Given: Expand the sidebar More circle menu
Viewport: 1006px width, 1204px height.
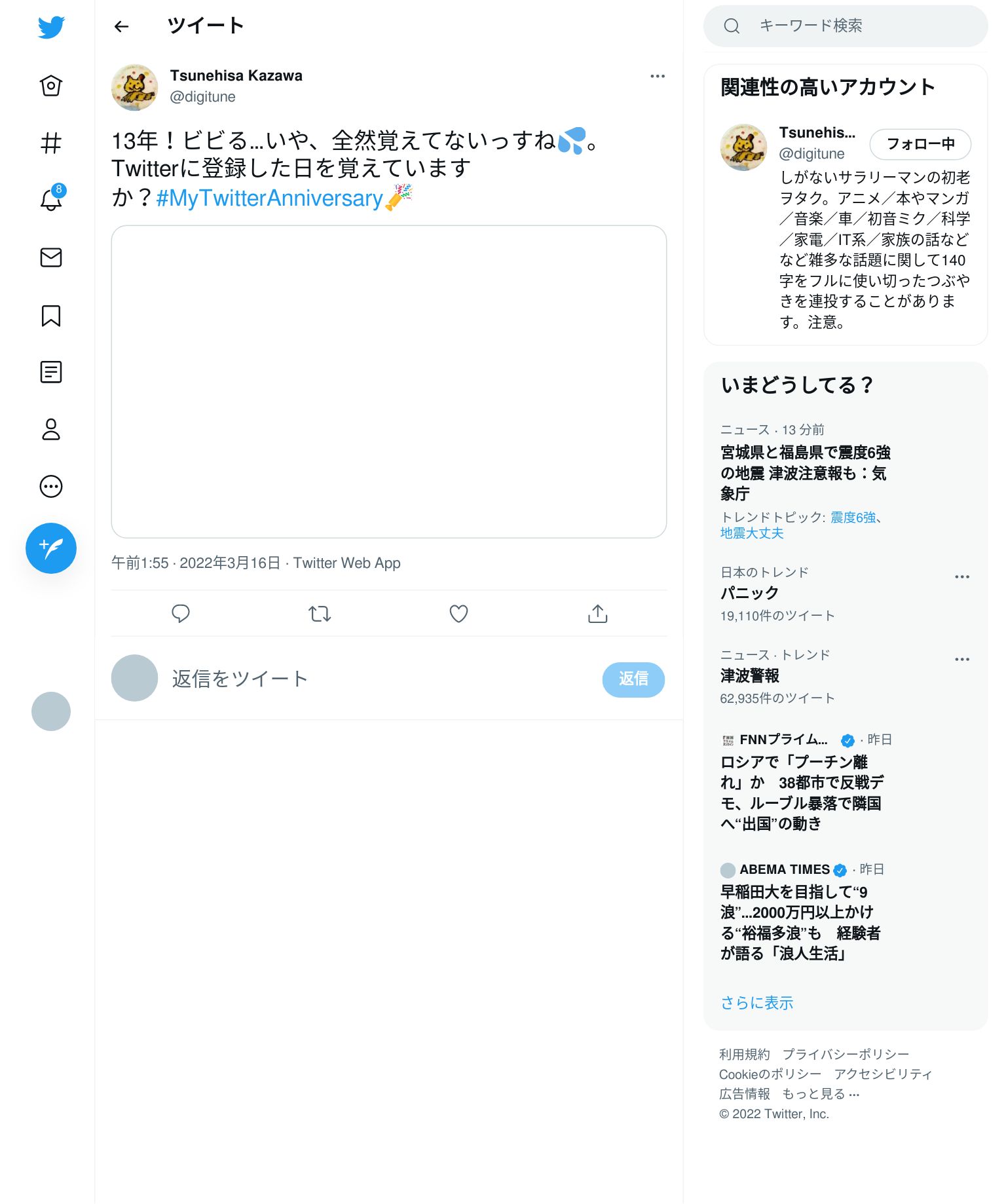Looking at the screenshot, I should tap(51, 487).
